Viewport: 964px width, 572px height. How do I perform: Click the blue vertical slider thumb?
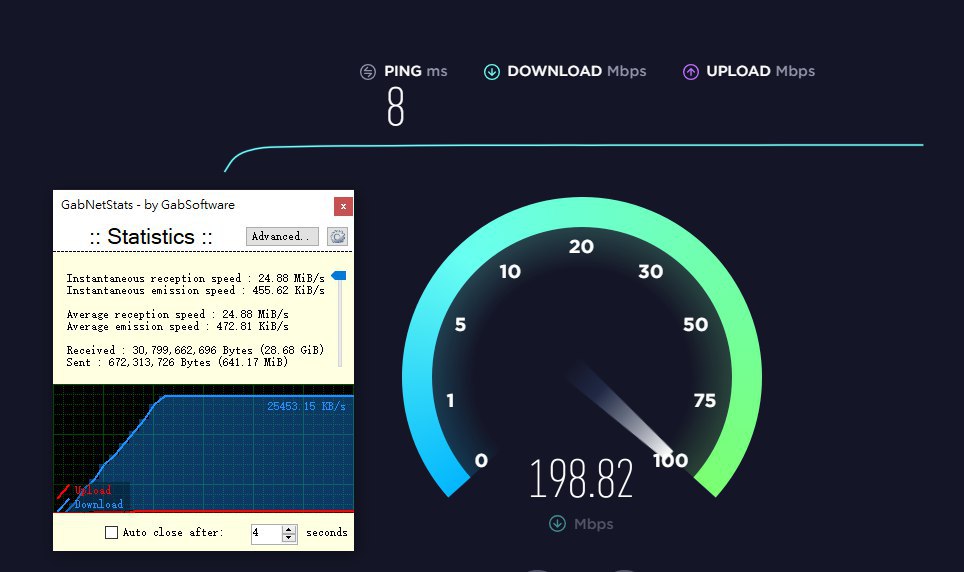tap(338, 276)
